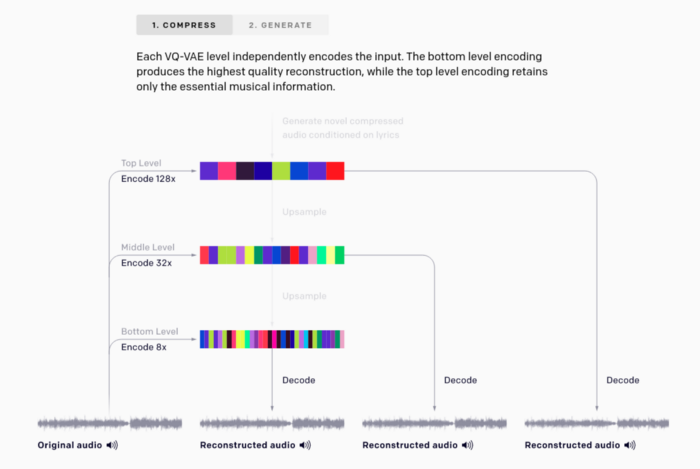The width and height of the screenshot is (700, 469).
Task: Click the Original audio waveform
Action: point(110,423)
